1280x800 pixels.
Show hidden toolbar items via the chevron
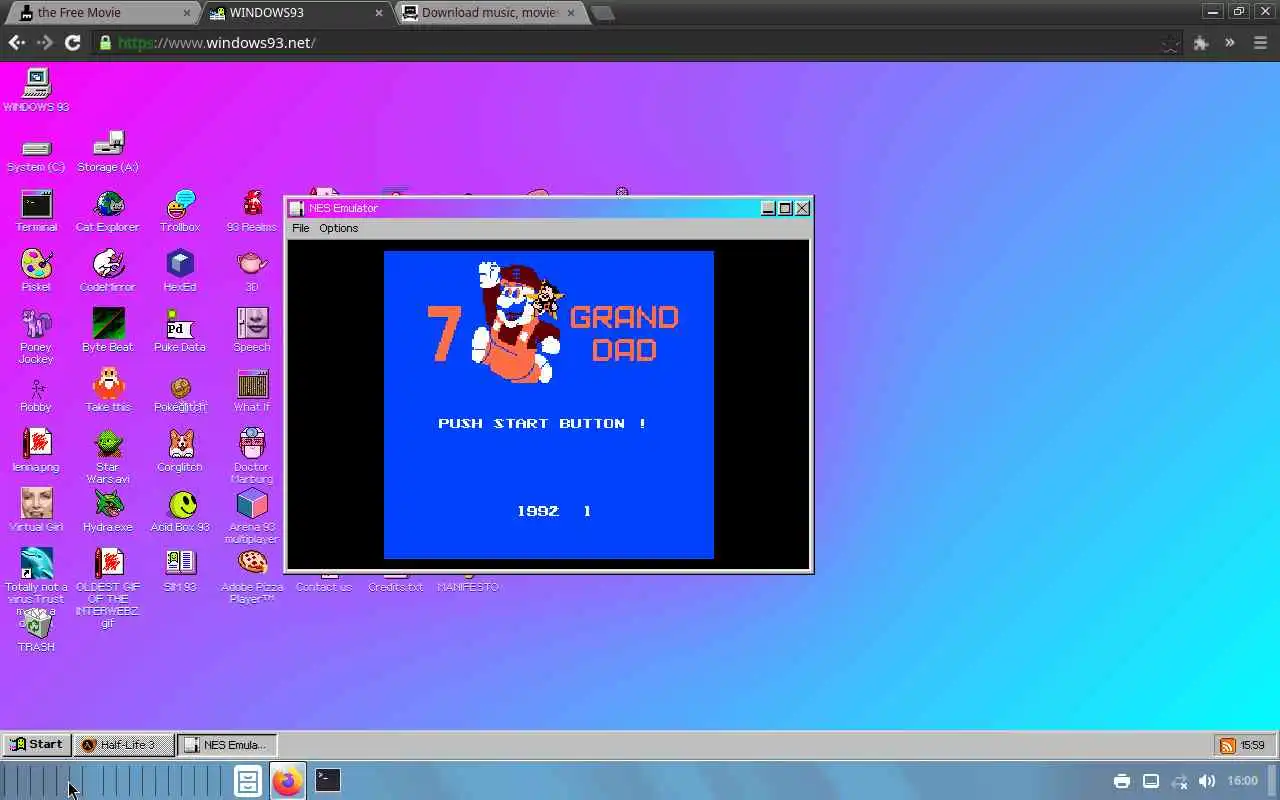point(1230,43)
